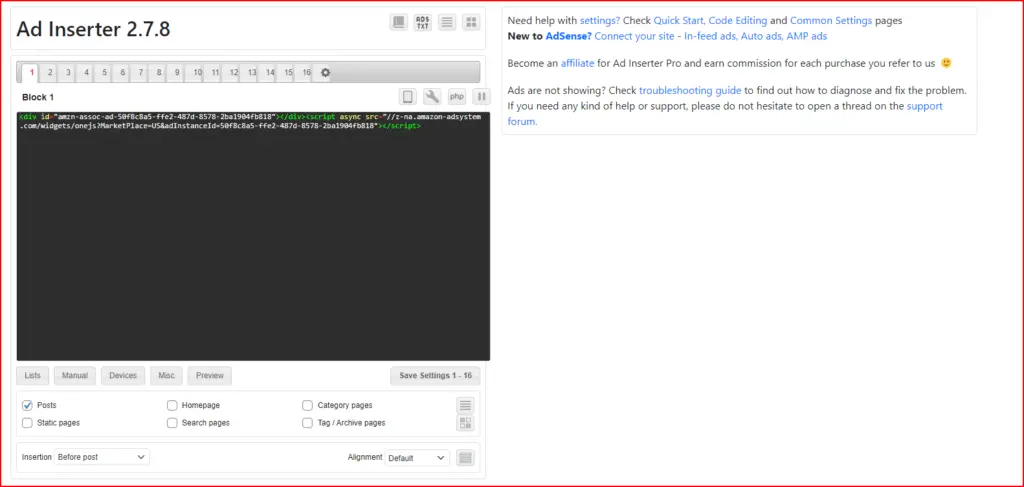Toggle PHP processing for Block 1

coord(456,97)
